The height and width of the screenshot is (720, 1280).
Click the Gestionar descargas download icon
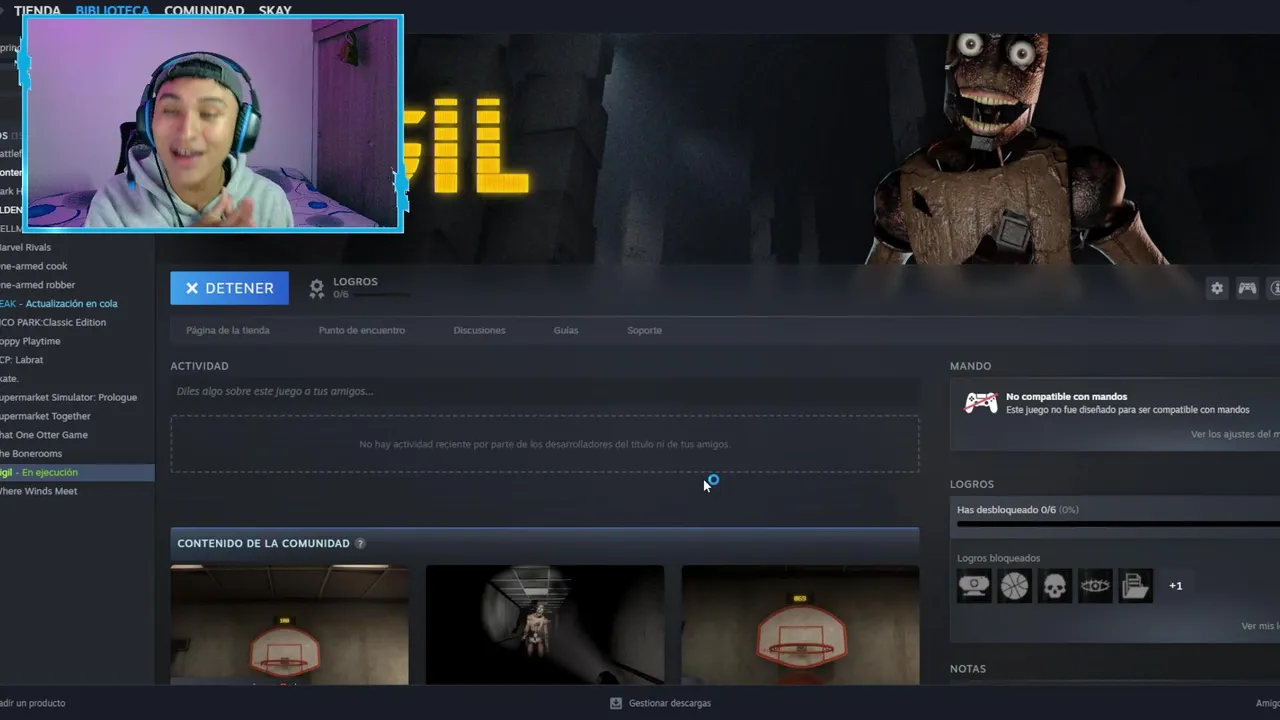(616, 703)
